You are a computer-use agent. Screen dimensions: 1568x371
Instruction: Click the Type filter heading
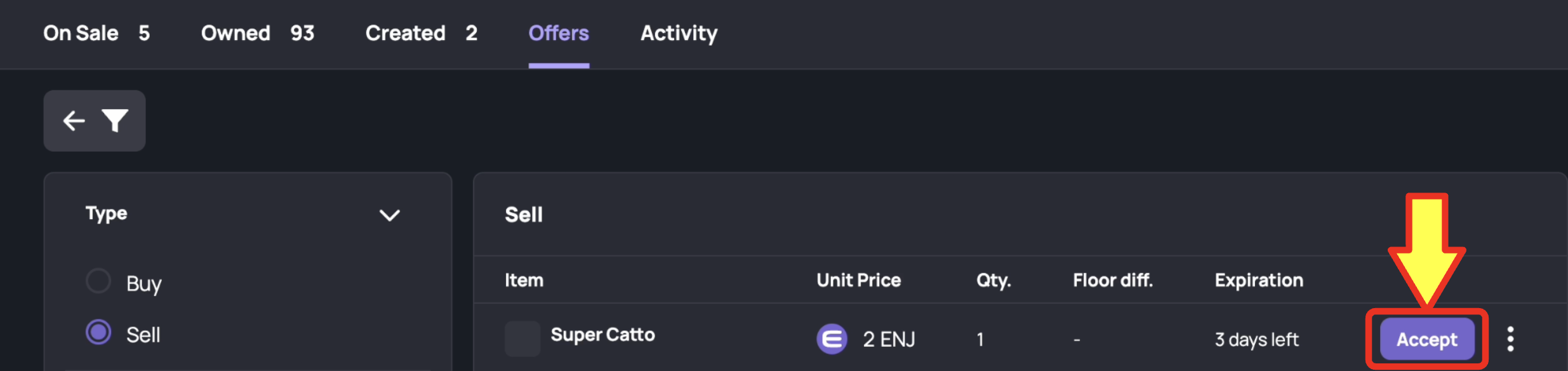(x=107, y=214)
